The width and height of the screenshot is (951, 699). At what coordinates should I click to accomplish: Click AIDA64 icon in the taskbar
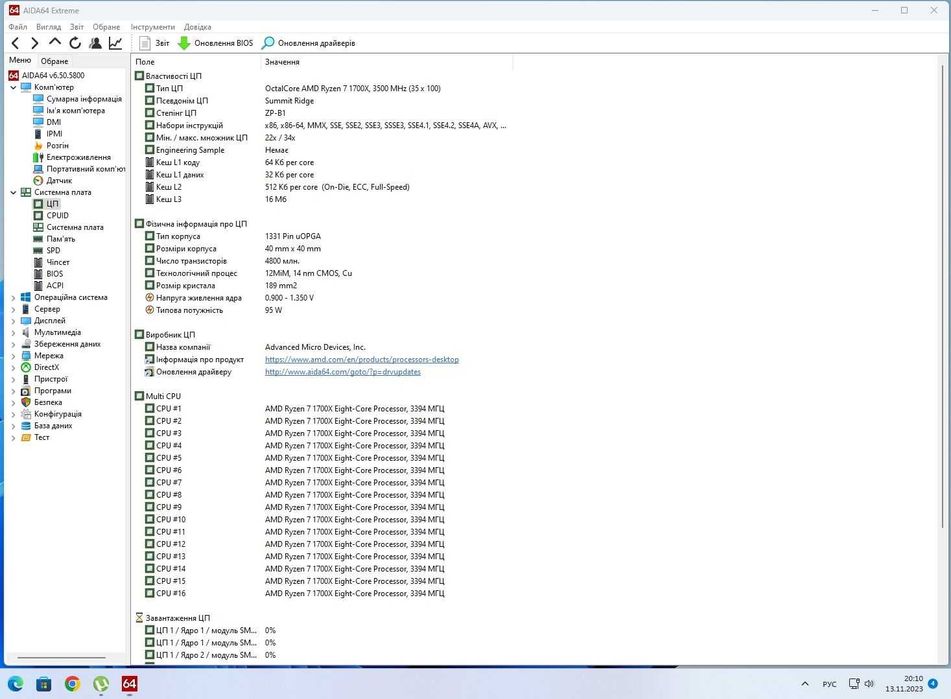[x=129, y=684]
